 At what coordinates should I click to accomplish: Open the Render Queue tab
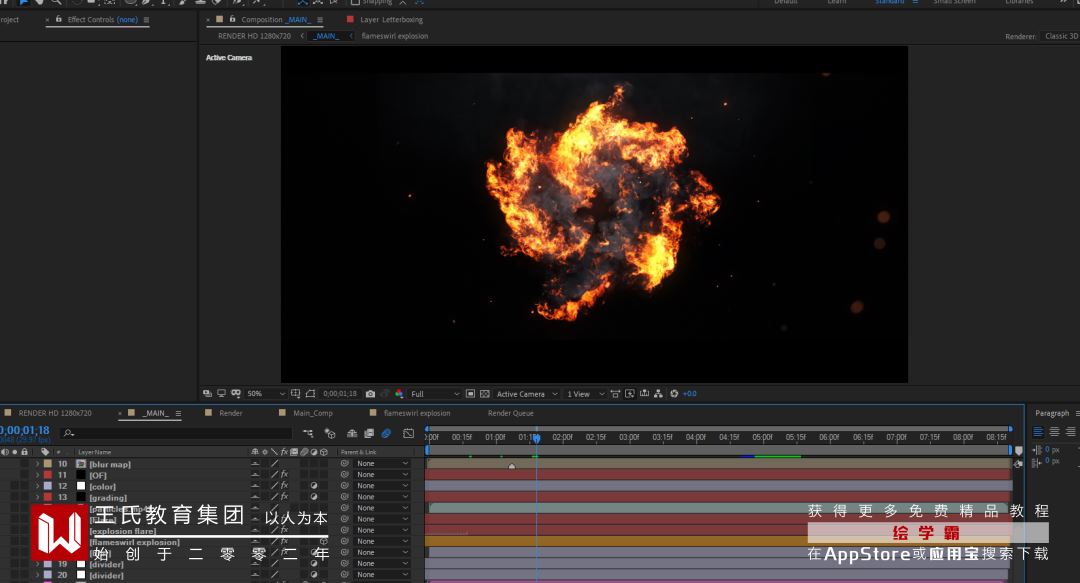pyautogui.click(x=510, y=413)
